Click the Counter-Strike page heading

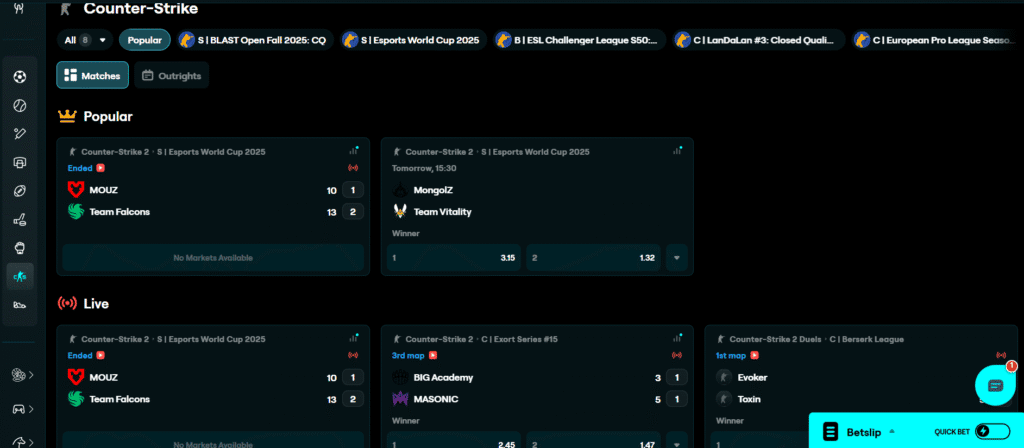[x=140, y=8]
